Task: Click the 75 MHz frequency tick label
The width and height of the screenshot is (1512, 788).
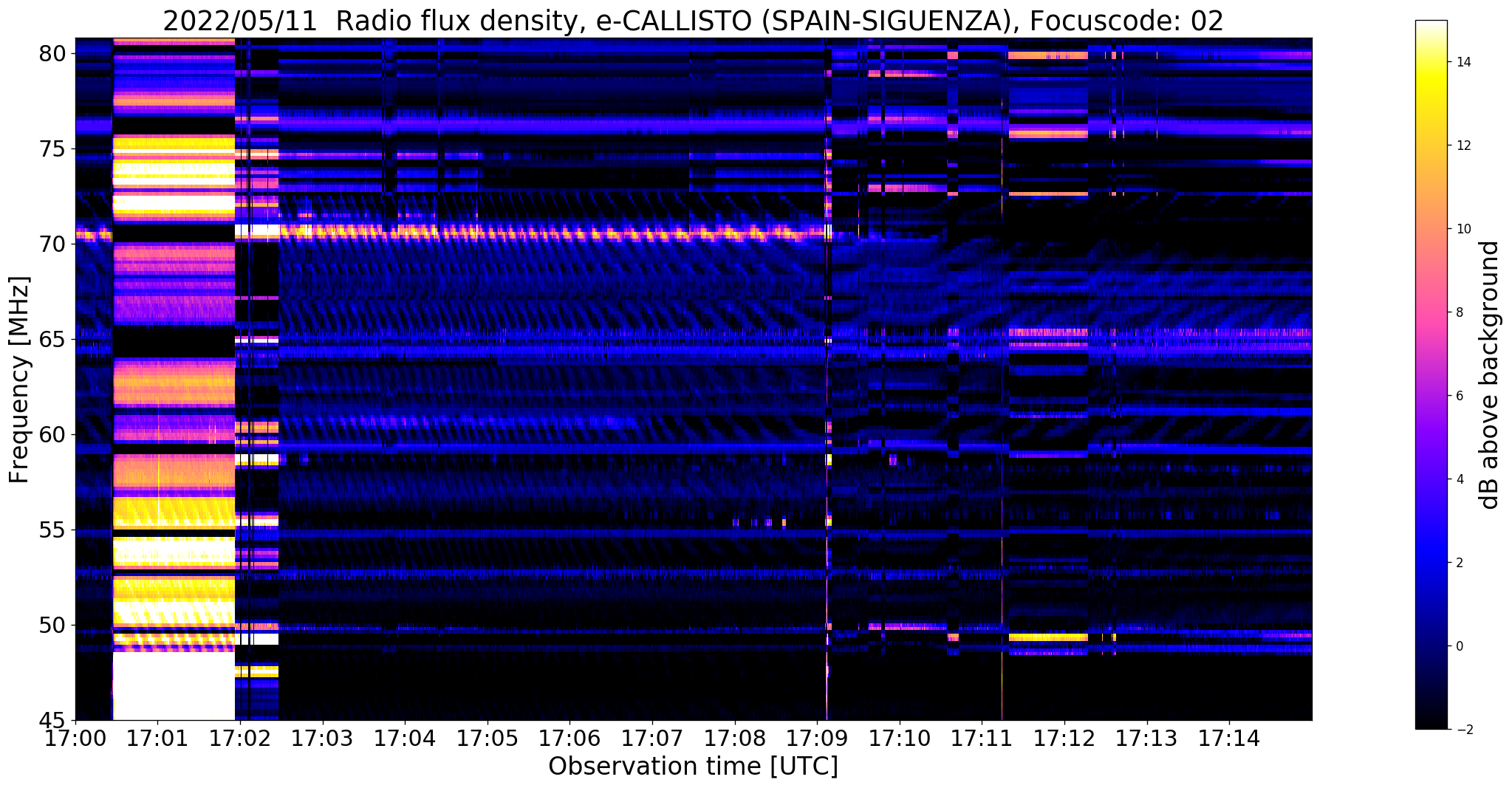Action: (54, 149)
